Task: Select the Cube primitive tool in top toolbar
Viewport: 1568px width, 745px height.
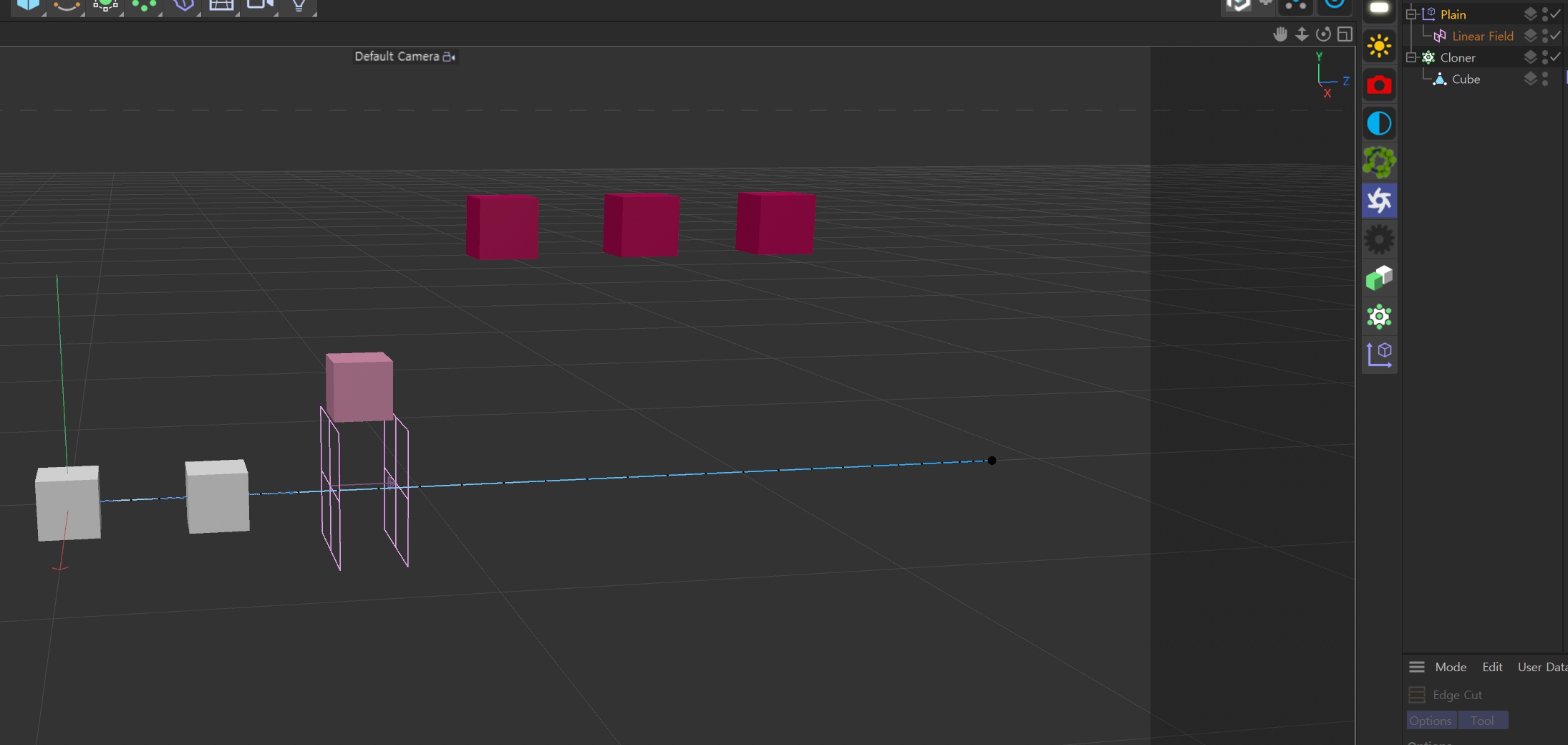Action: coord(28,4)
